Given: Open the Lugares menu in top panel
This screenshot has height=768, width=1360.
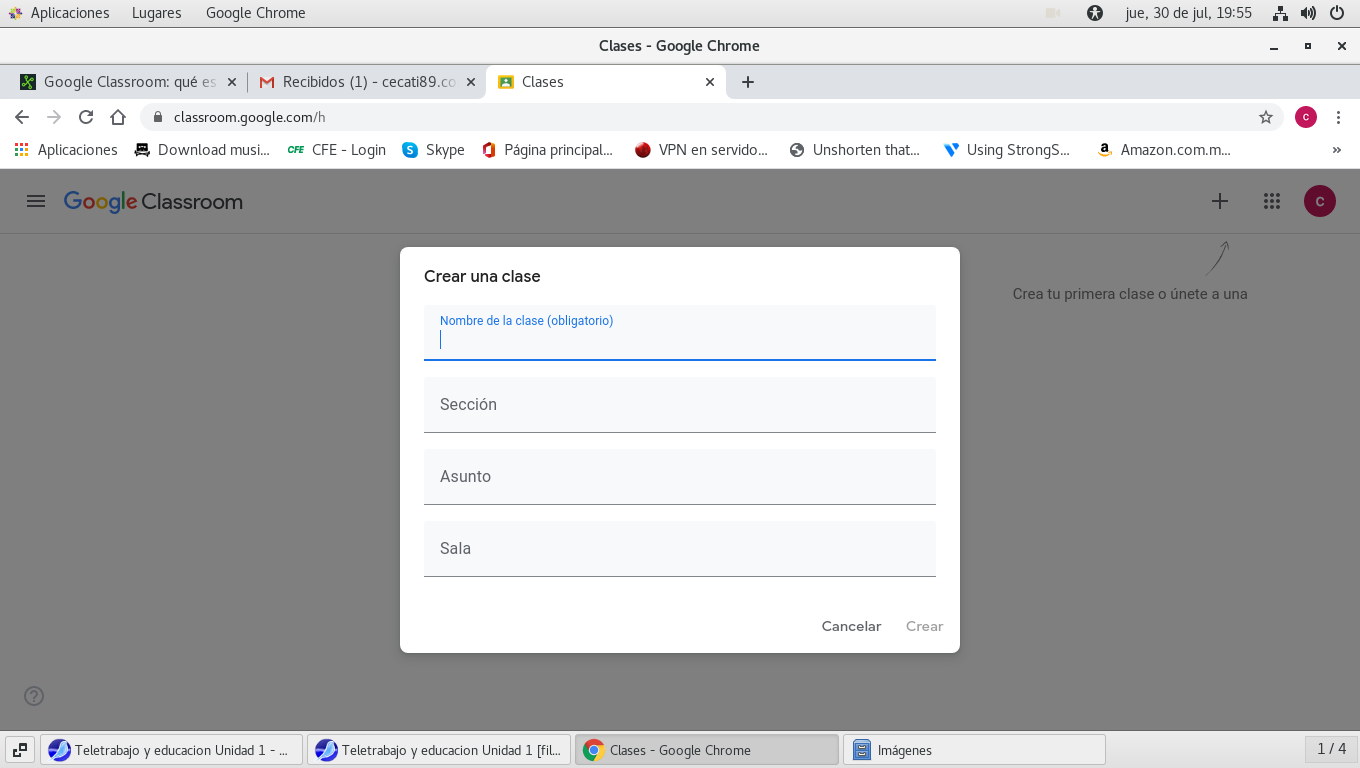Looking at the screenshot, I should [156, 13].
